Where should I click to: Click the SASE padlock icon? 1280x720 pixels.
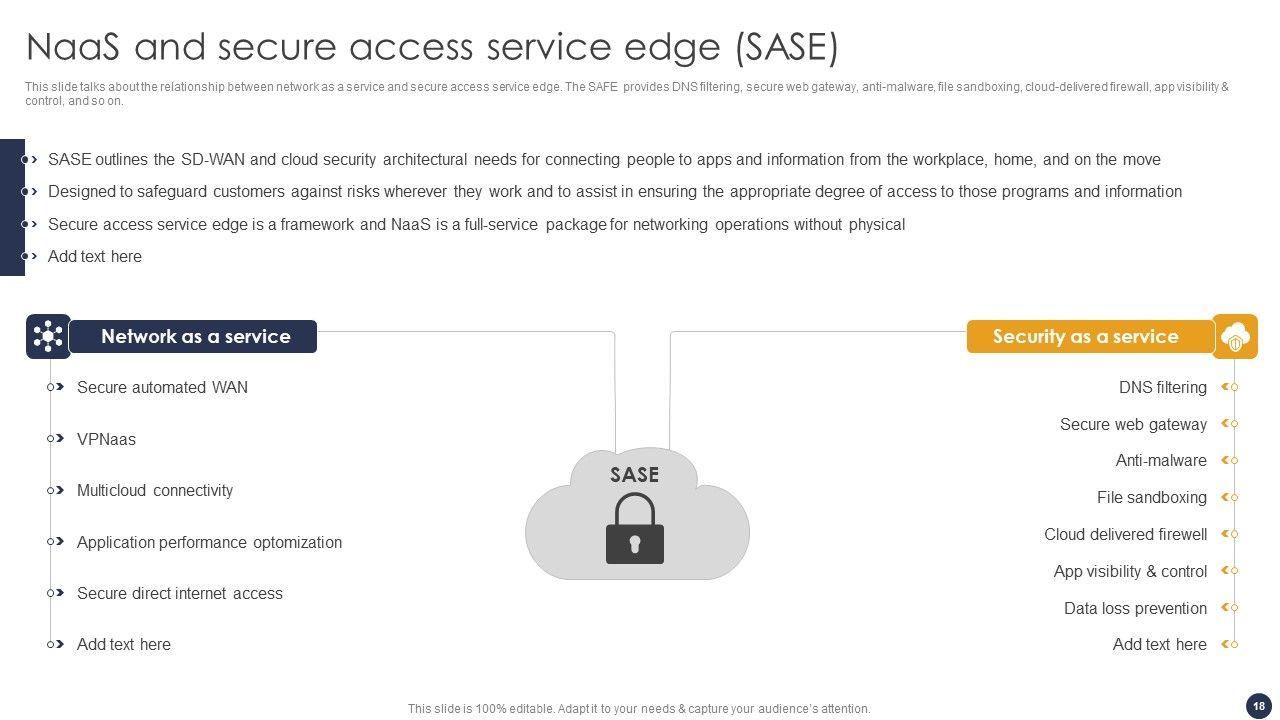[635, 529]
